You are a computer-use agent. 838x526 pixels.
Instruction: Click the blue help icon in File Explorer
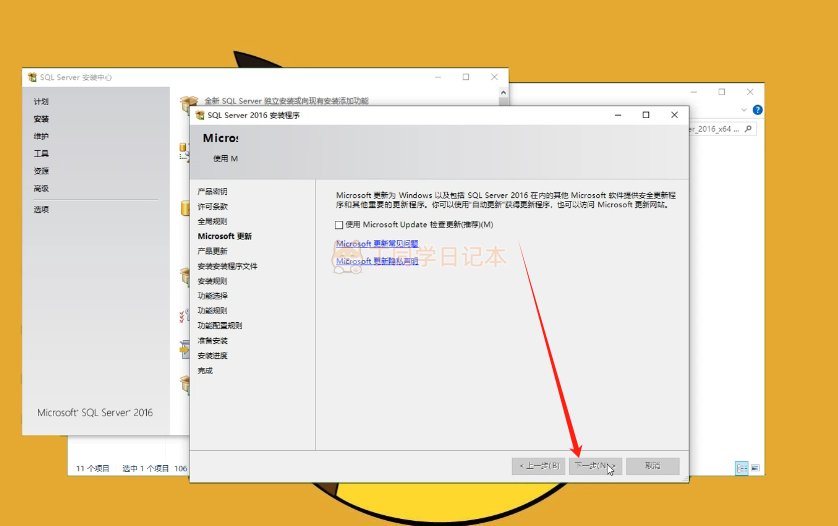757,110
